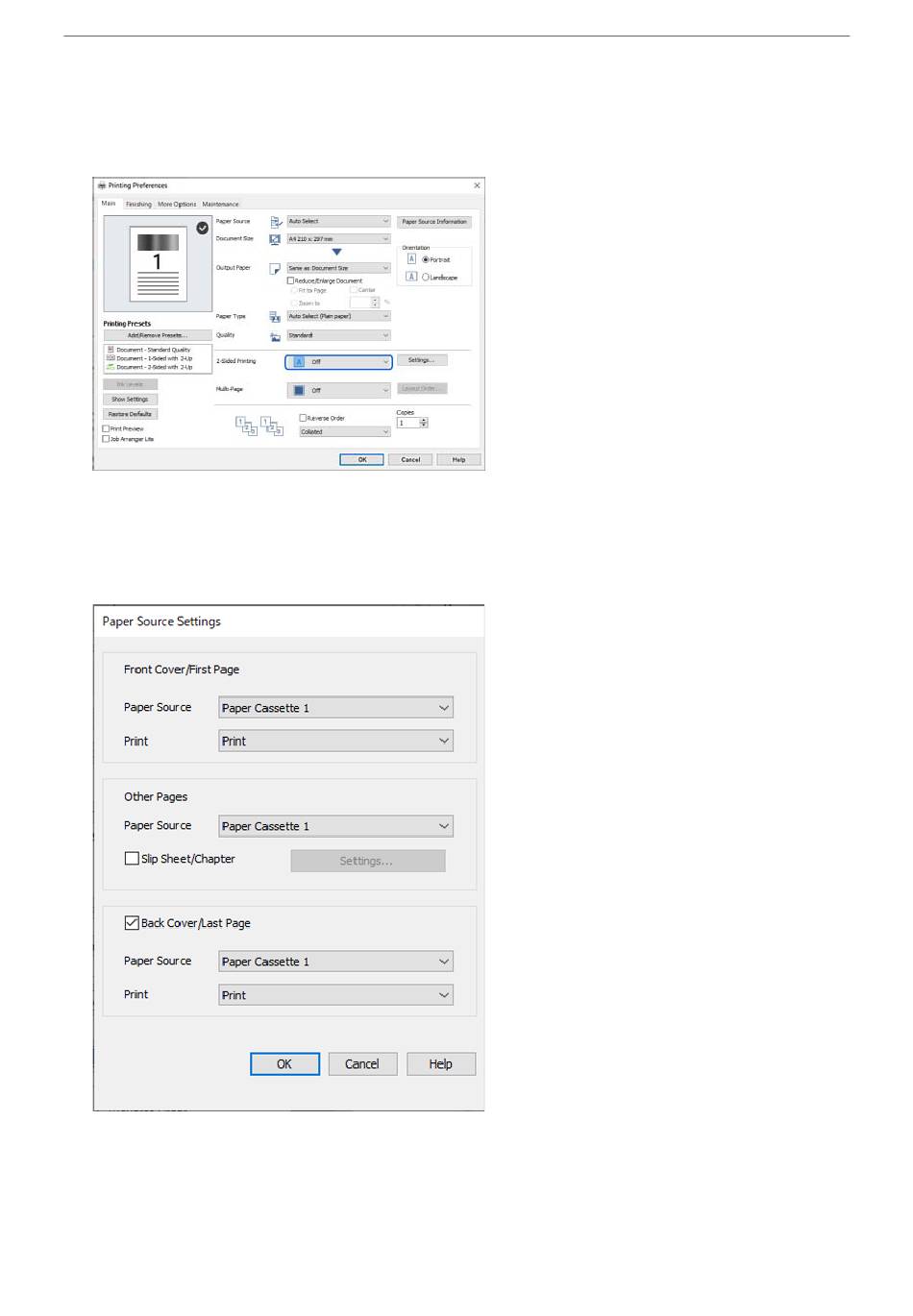The image size is (913, 1316).
Task: Click Cancel in Paper Source Settings dialog
Action: click(362, 1064)
